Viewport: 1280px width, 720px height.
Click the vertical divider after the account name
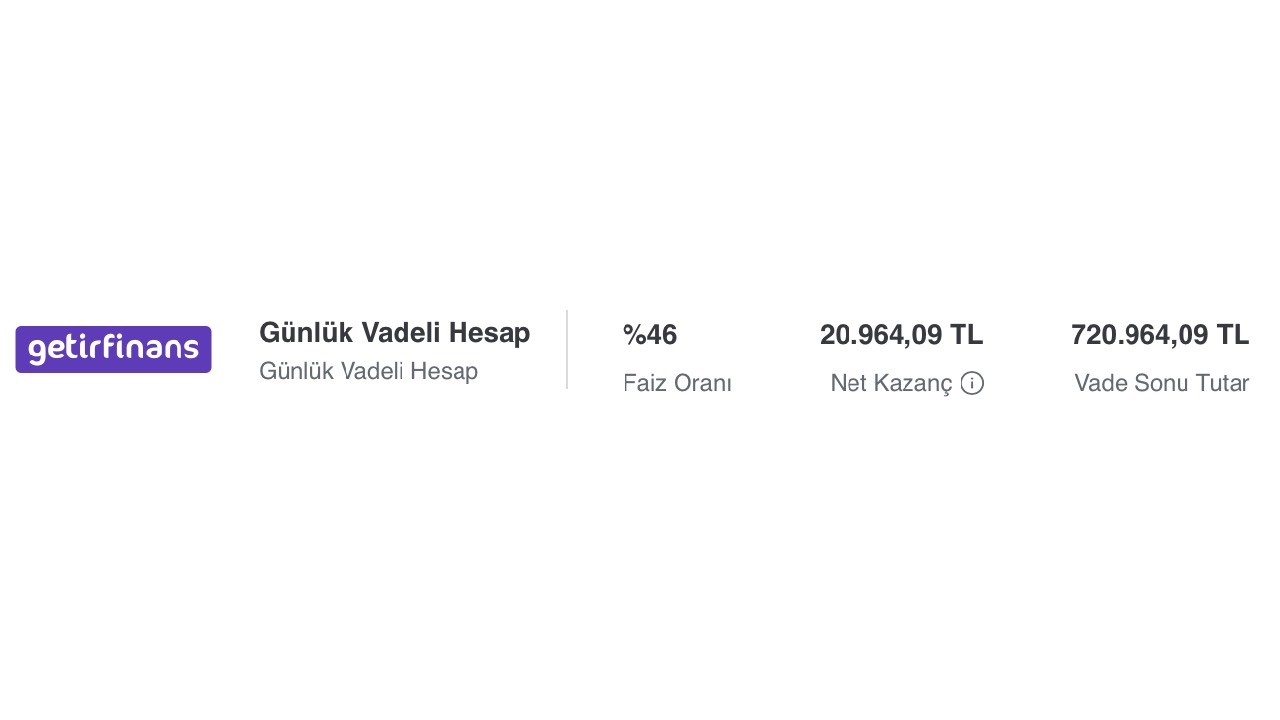coord(567,349)
